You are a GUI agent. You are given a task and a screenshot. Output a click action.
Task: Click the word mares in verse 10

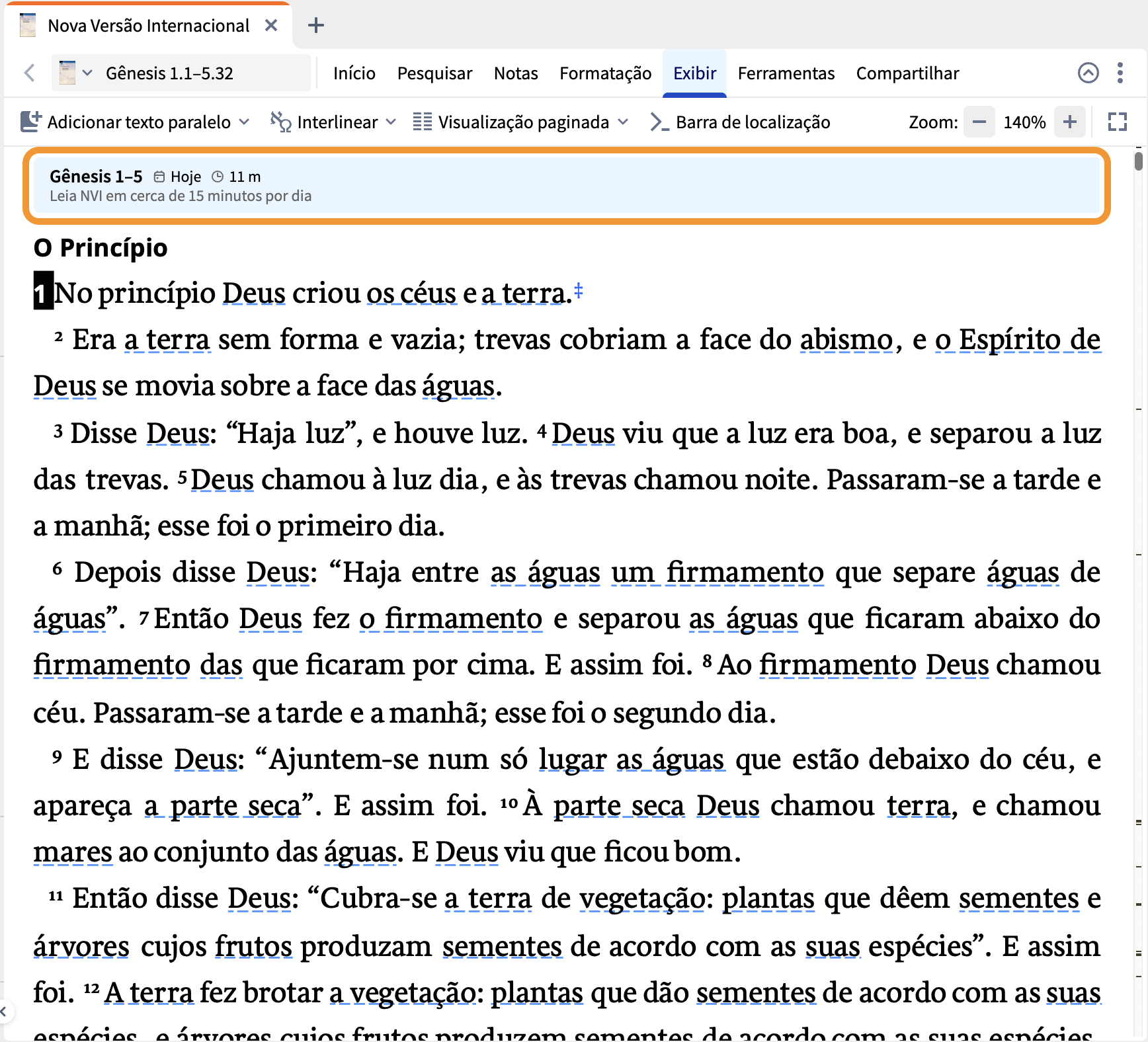pyautogui.click(x=73, y=852)
